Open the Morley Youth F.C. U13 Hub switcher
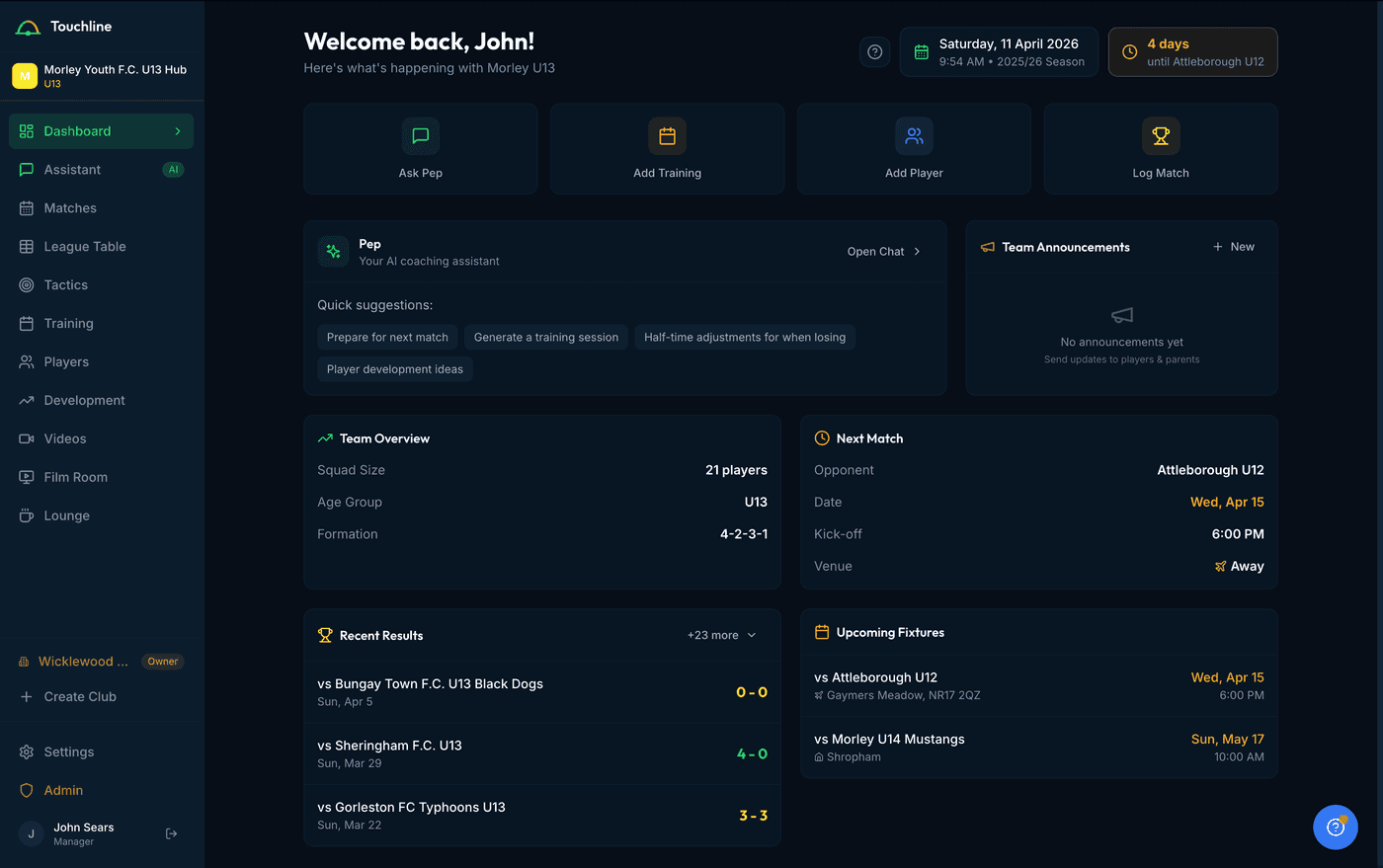The image size is (1383, 868). coord(102,76)
